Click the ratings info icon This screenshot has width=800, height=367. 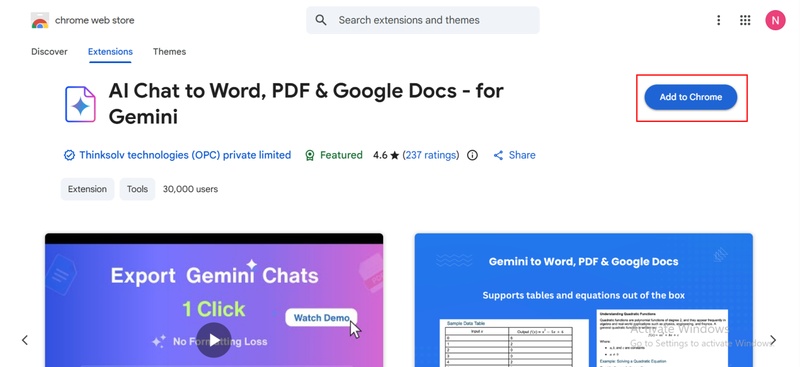(472, 155)
